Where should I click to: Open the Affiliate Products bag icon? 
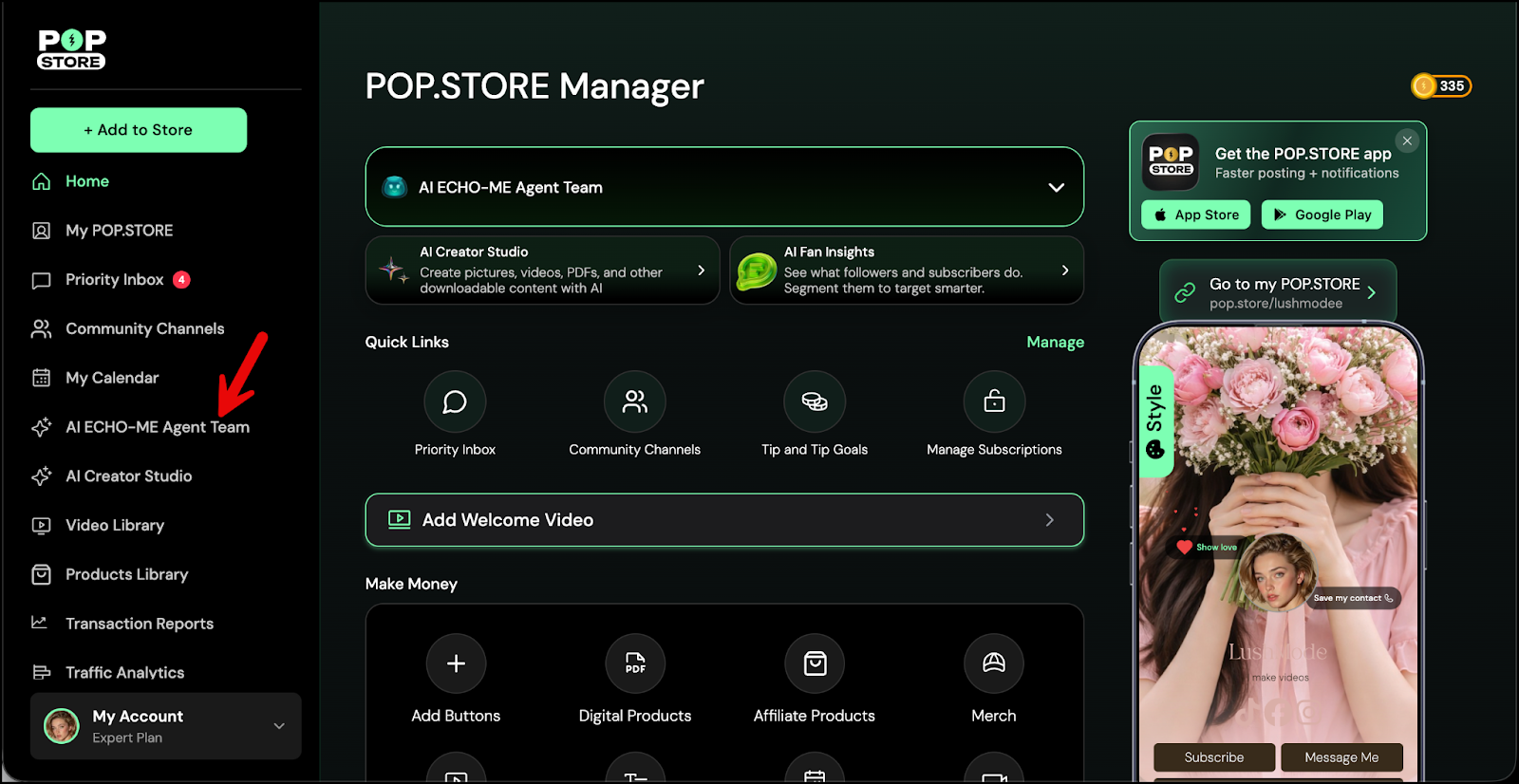815,663
